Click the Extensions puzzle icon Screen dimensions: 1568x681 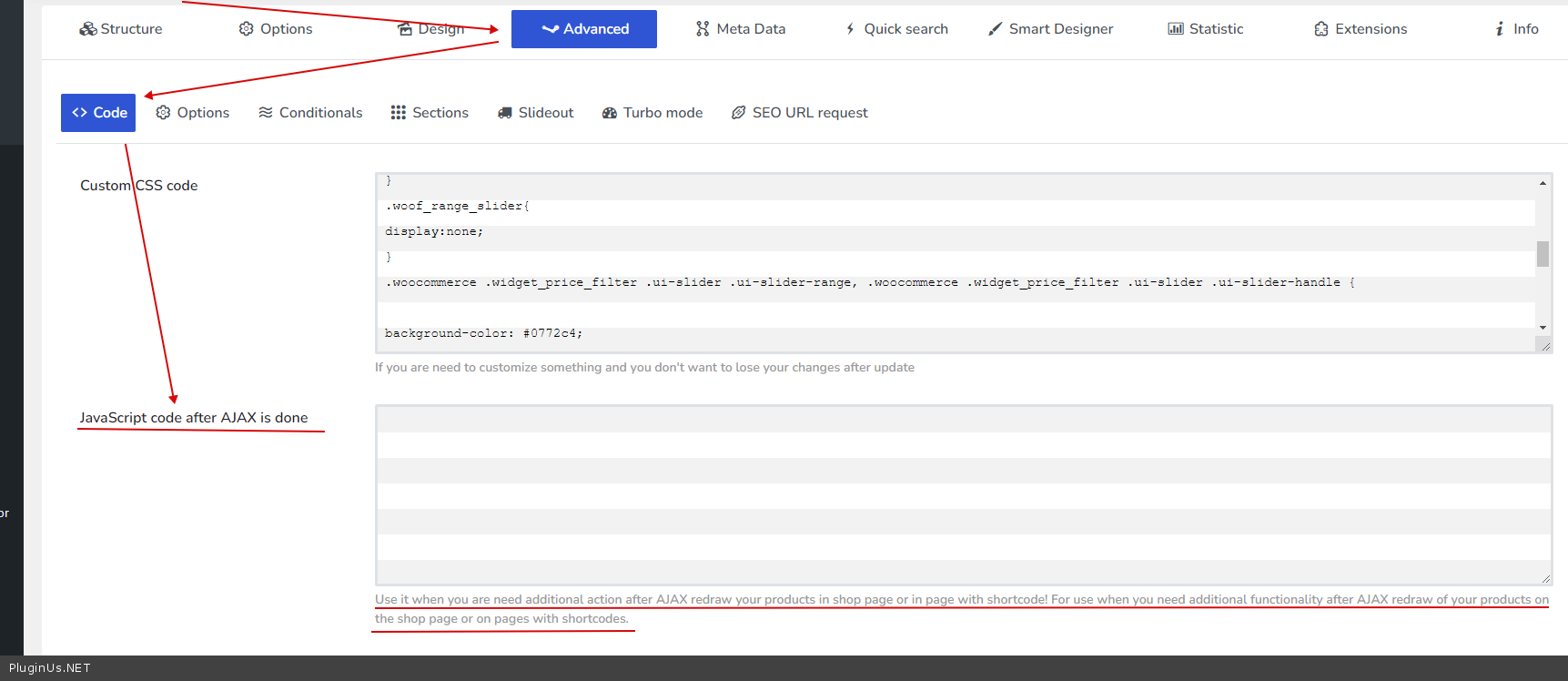pos(1321,29)
